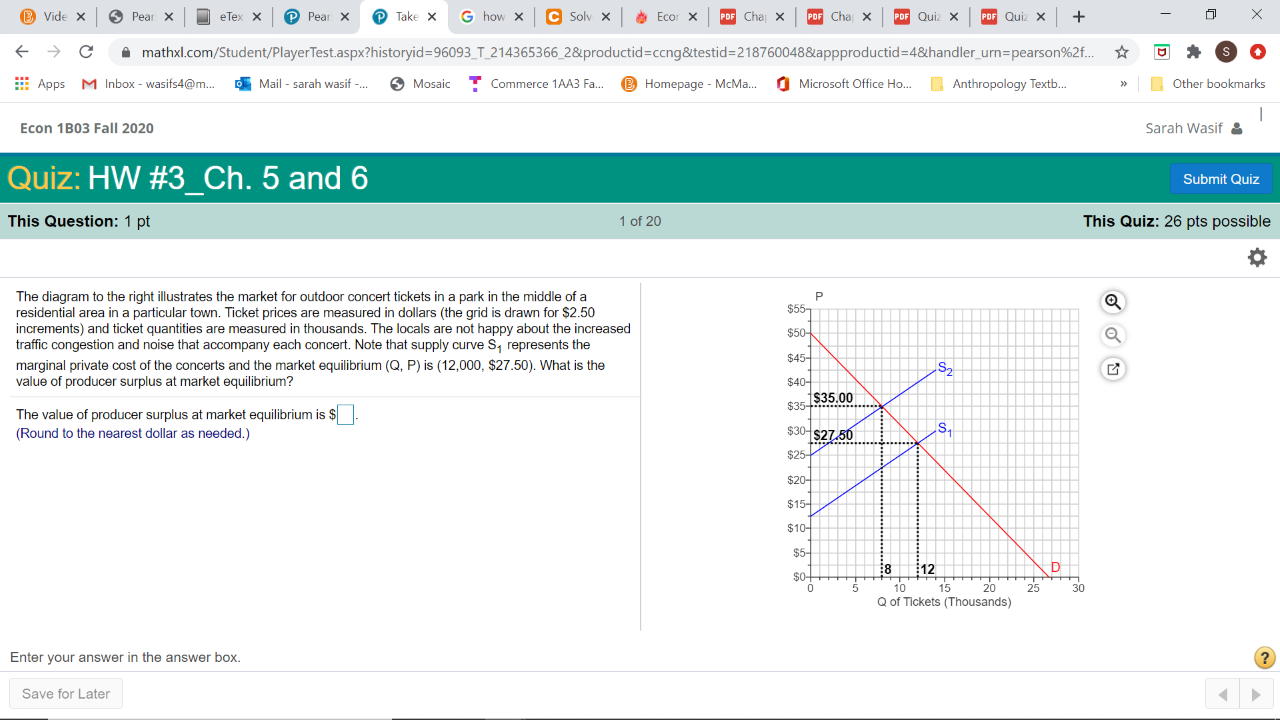This screenshot has height=720, width=1280.
Task: Click the S2 supply curve label
Action: (x=945, y=369)
